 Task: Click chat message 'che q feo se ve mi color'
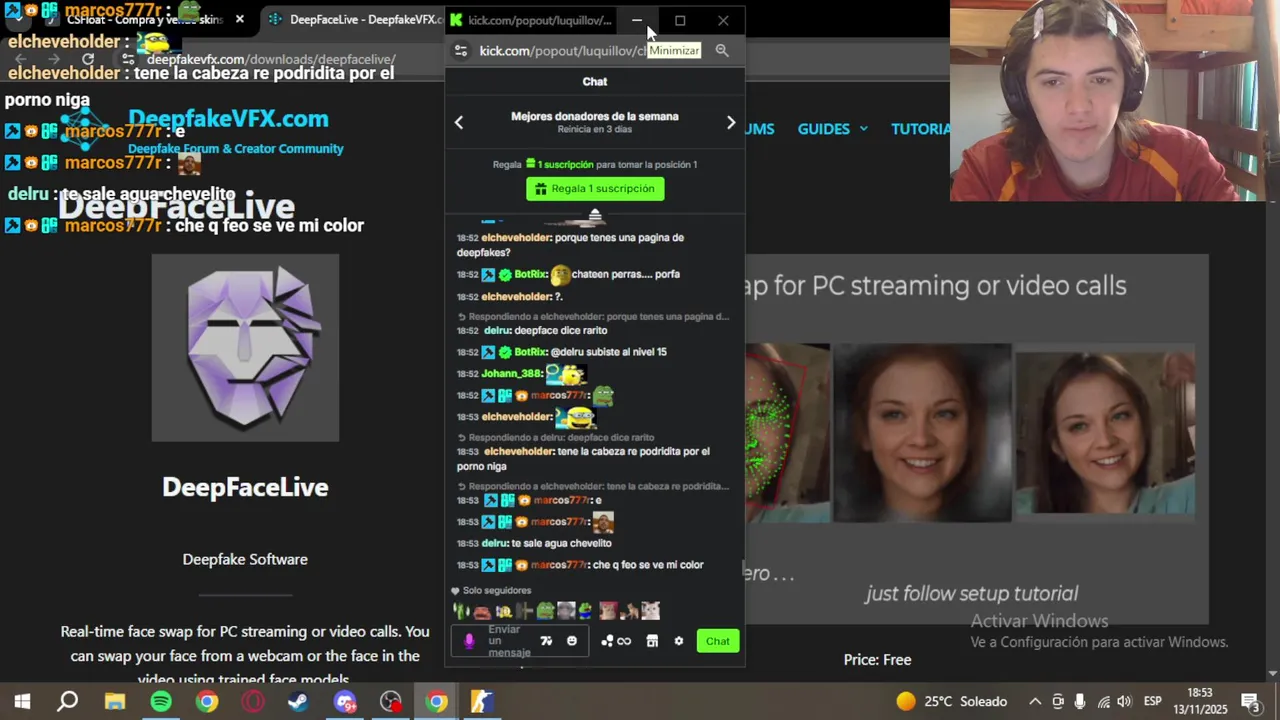pos(648,565)
